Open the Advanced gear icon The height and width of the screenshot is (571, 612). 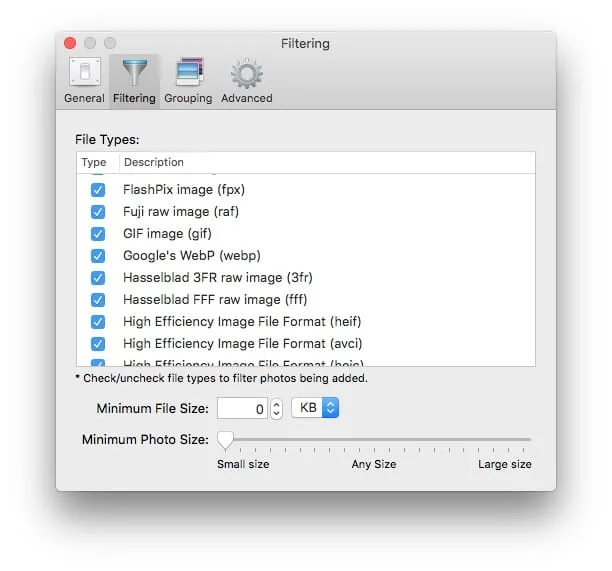point(247,73)
